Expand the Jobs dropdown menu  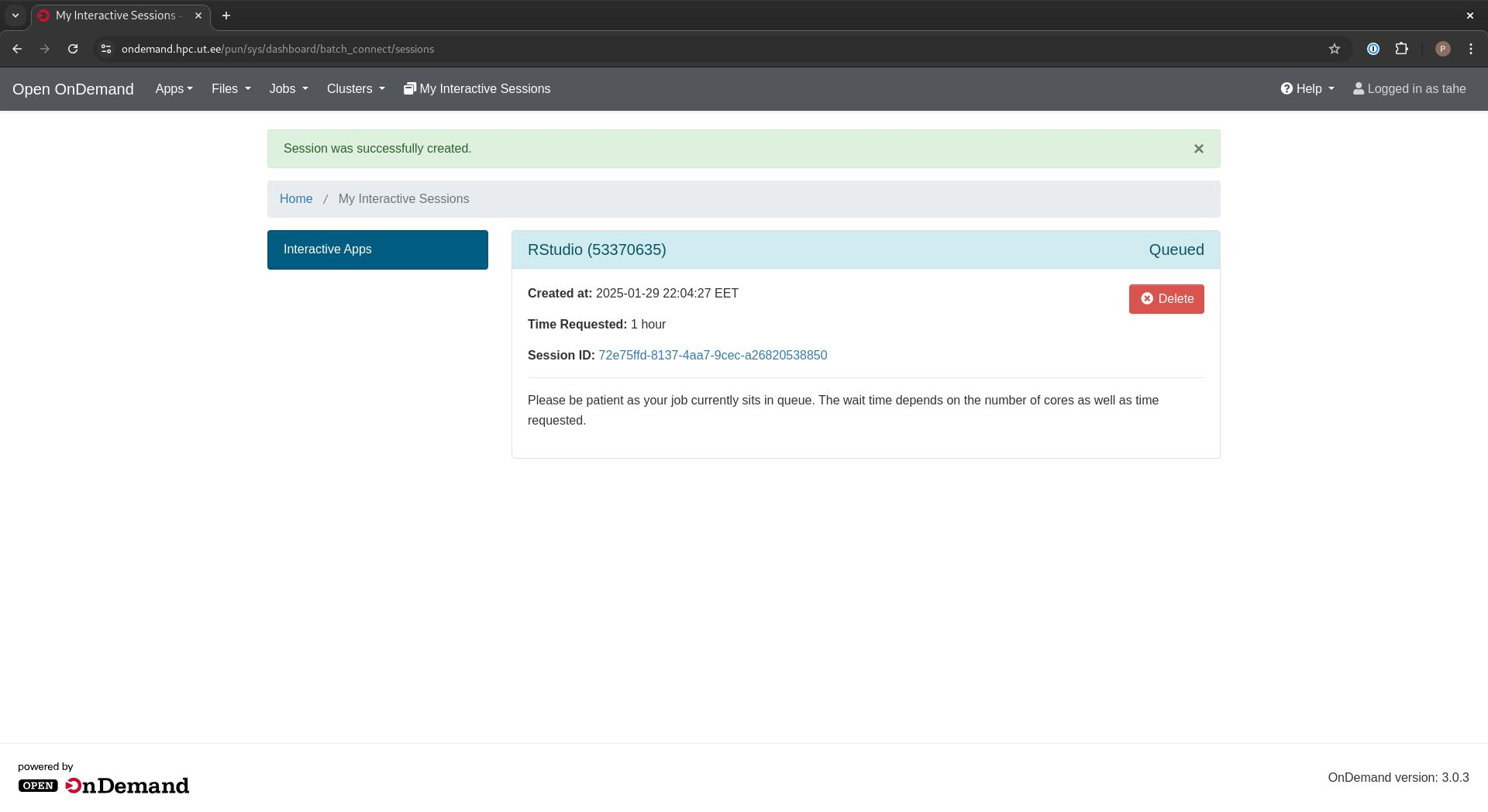tap(288, 89)
